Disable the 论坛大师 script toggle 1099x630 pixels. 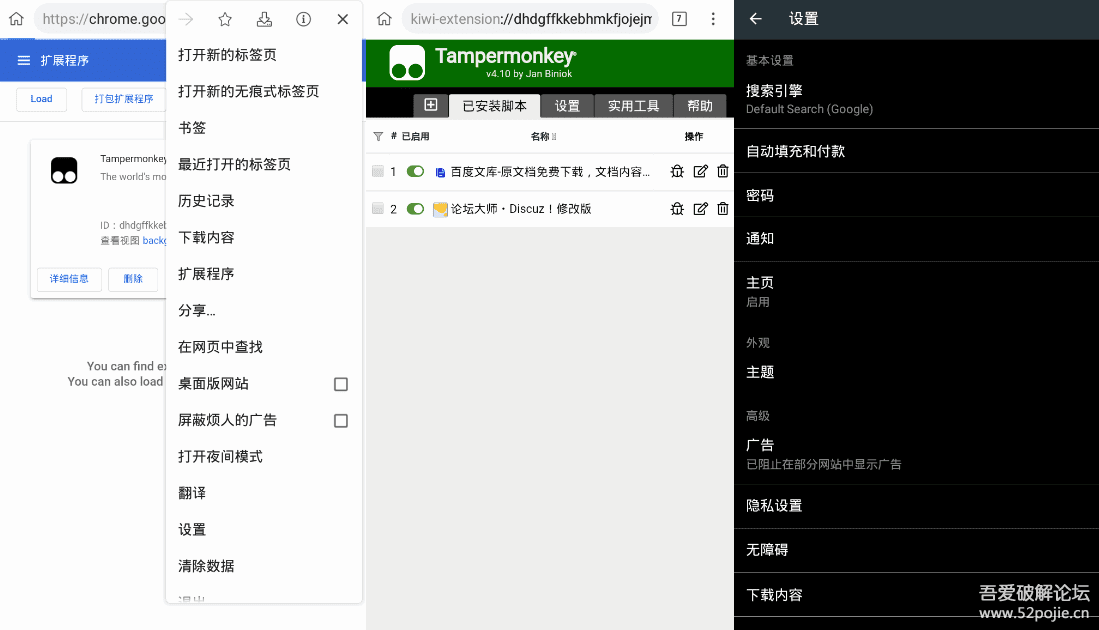pyautogui.click(x=416, y=208)
